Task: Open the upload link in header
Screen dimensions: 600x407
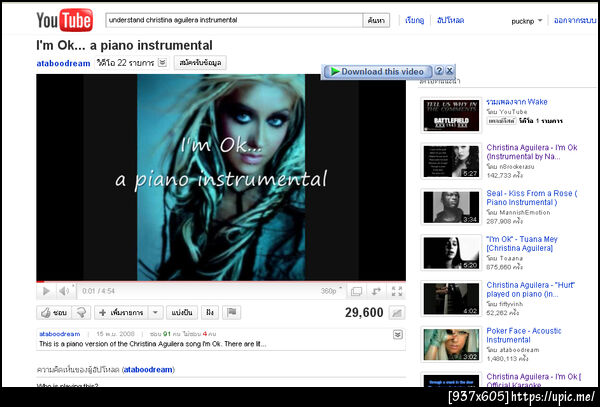Action: pos(450,20)
